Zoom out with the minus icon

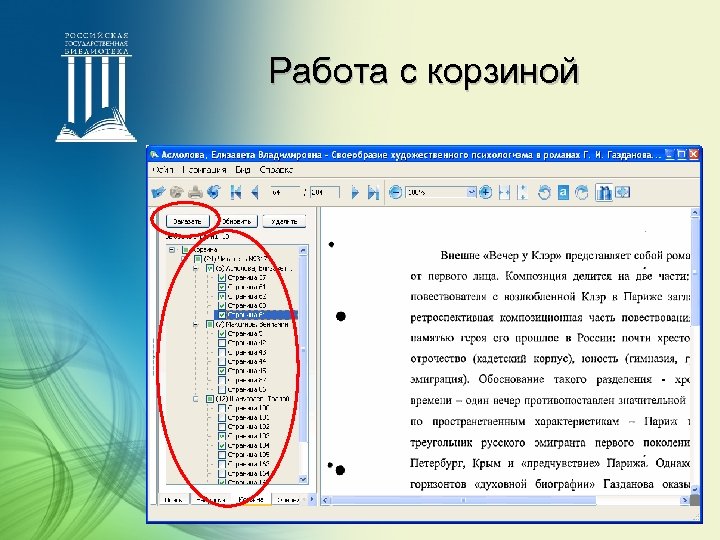point(395,192)
